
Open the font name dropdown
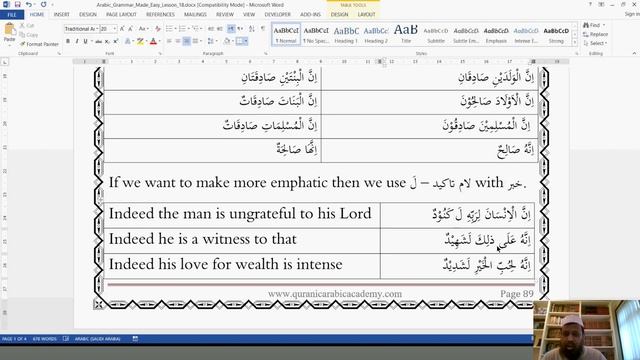(x=97, y=29)
